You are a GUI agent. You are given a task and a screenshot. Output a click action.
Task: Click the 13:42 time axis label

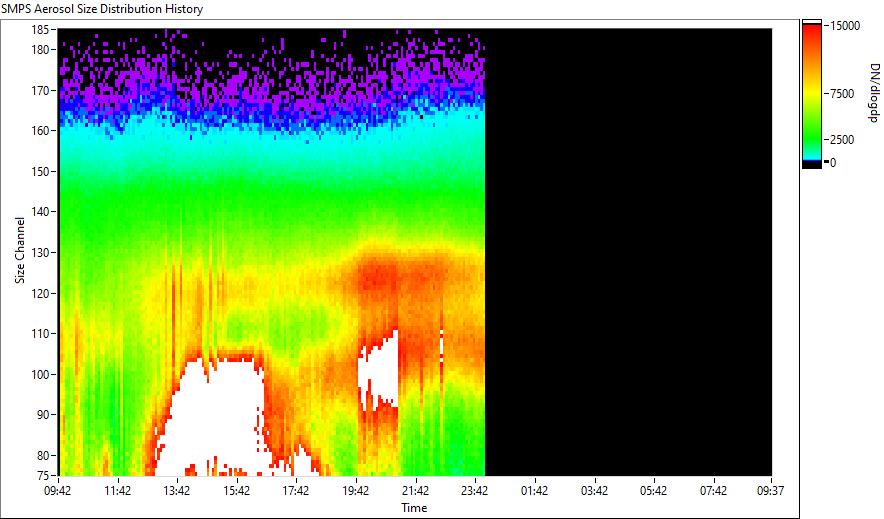coord(176,491)
